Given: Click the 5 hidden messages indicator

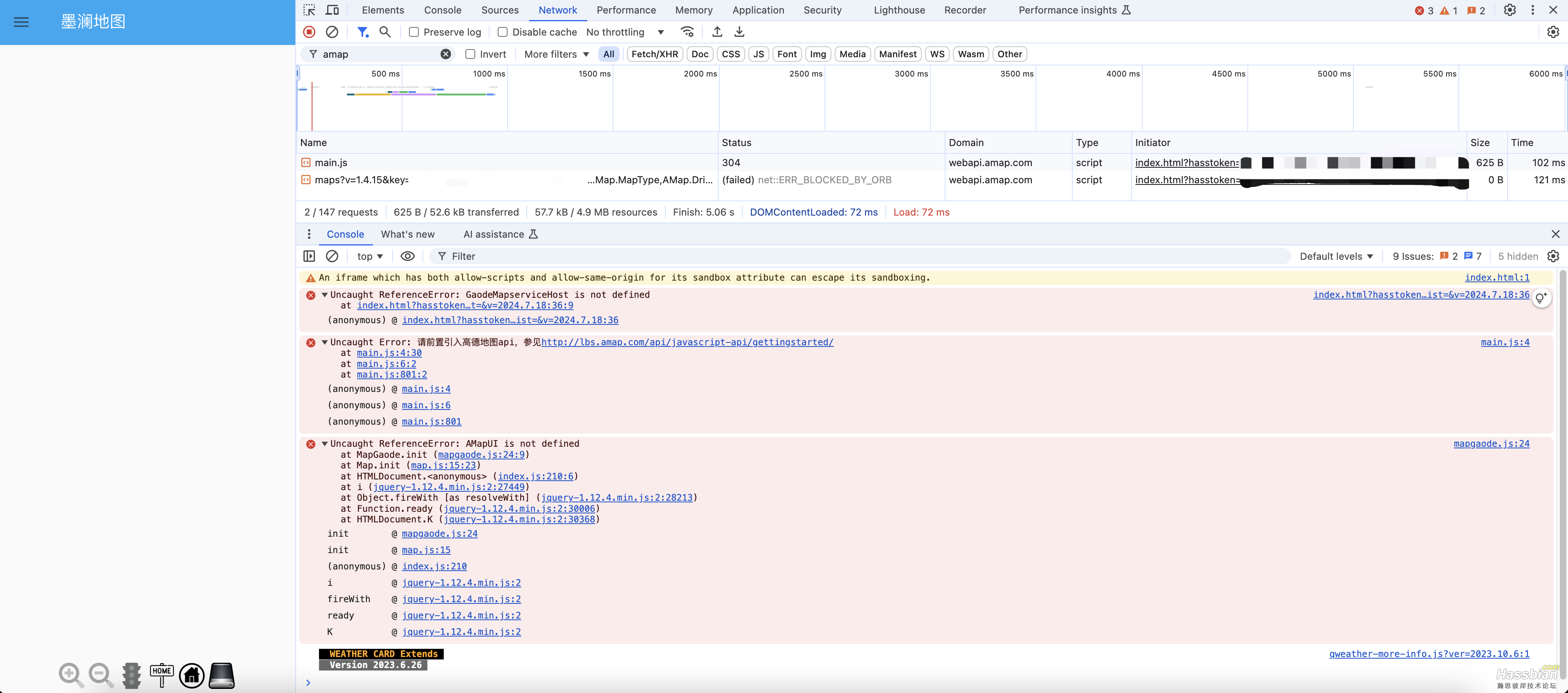Looking at the screenshot, I should [1517, 256].
